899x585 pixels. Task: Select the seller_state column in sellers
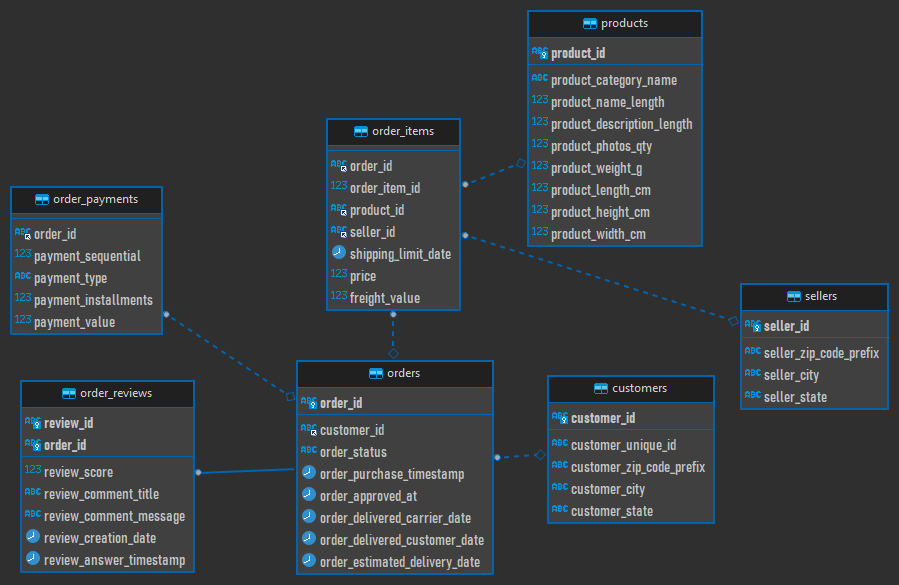click(796, 397)
